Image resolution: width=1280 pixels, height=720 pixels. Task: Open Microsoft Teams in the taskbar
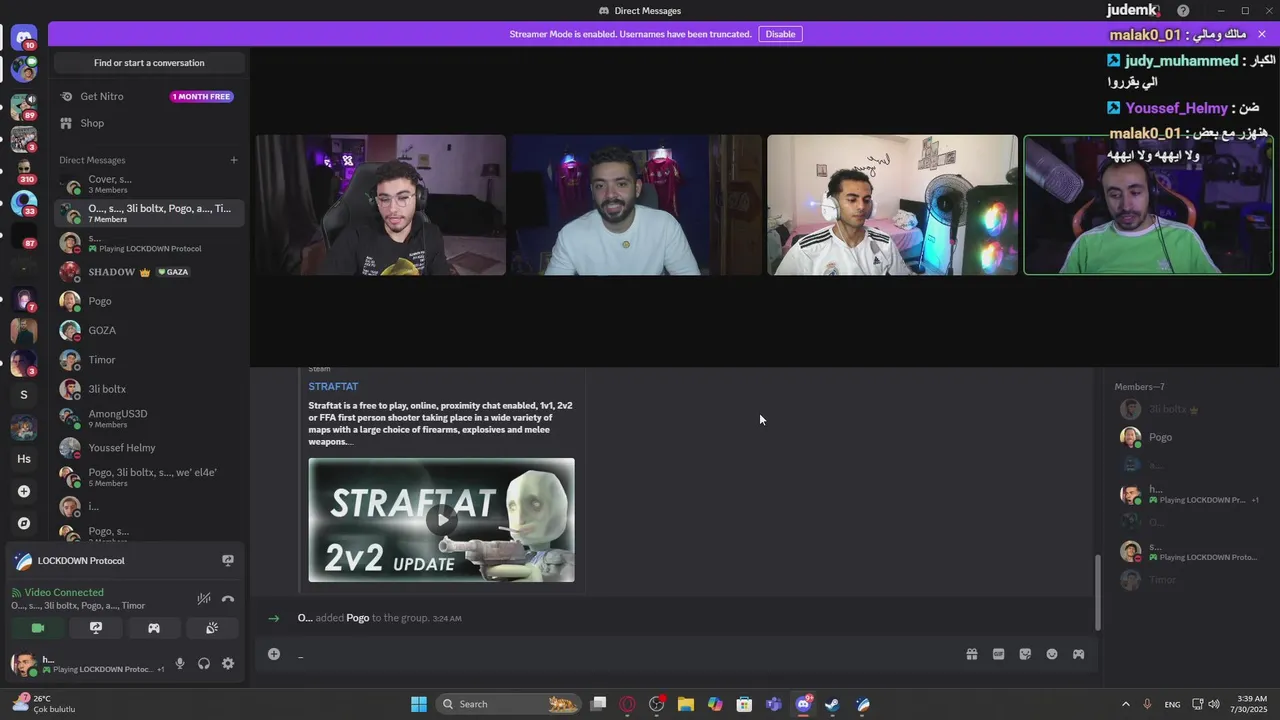pyautogui.click(x=773, y=704)
